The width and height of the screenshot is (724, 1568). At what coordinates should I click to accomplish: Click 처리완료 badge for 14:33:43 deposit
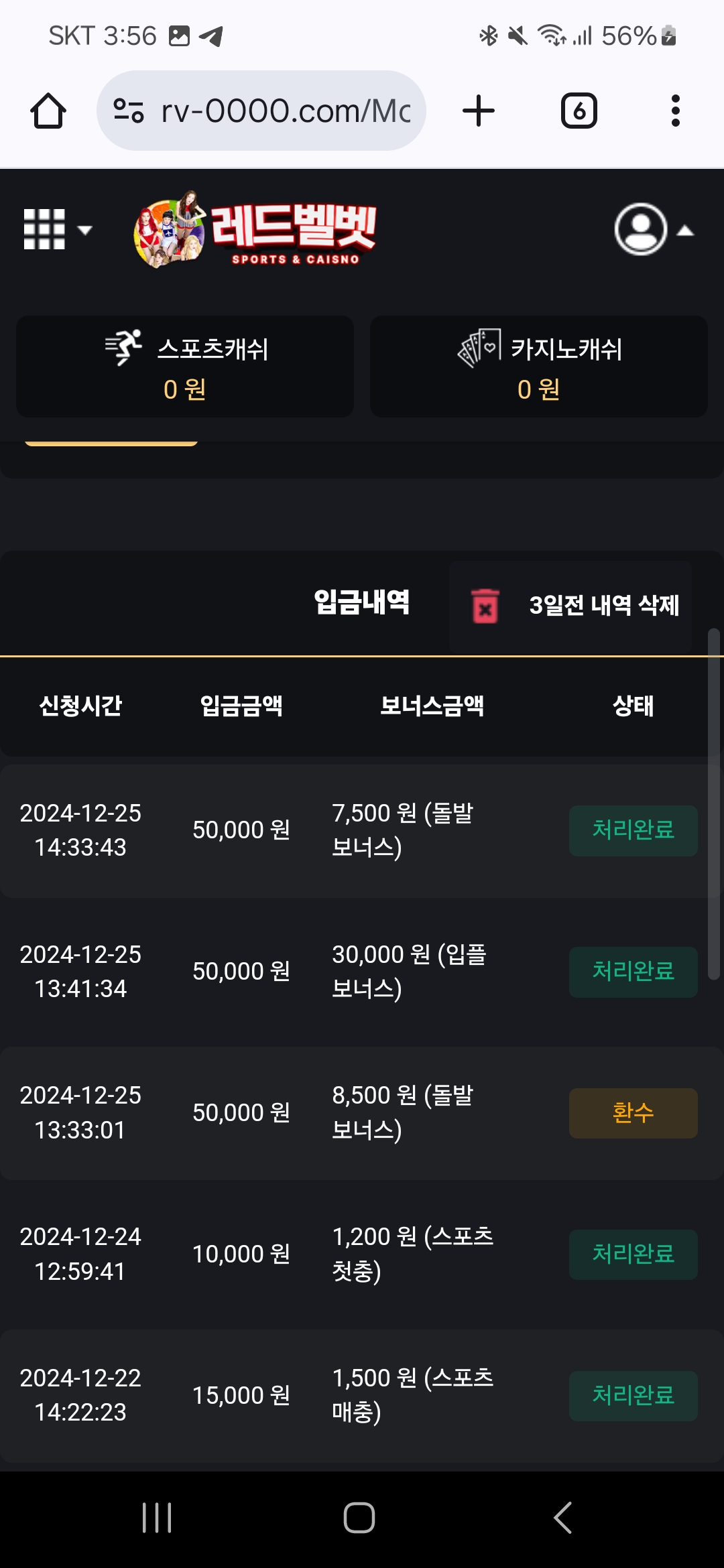tap(633, 830)
